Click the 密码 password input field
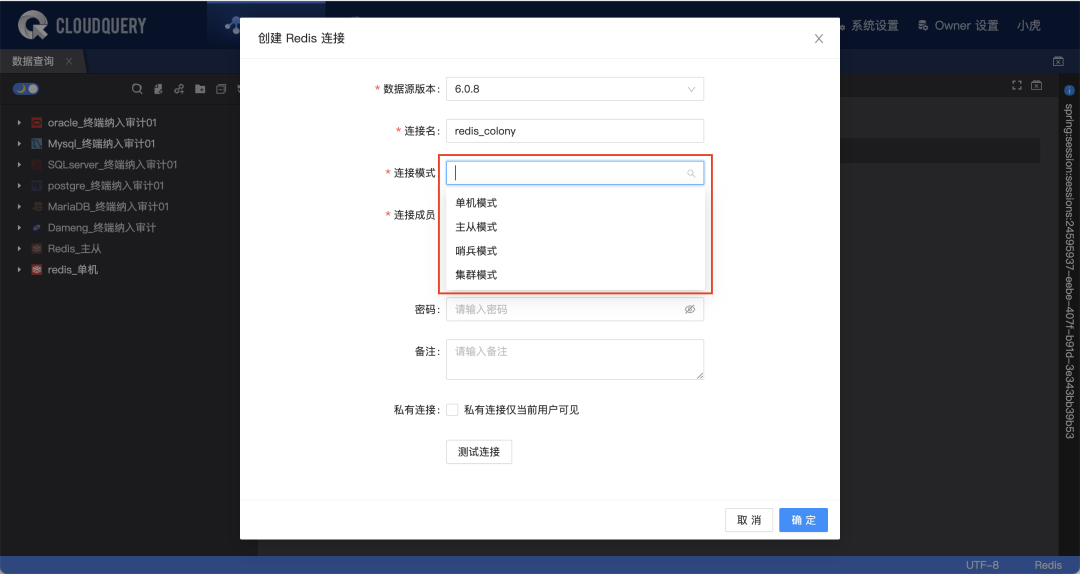1080x574 pixels. pyautogui.click(x=575, y=309)
